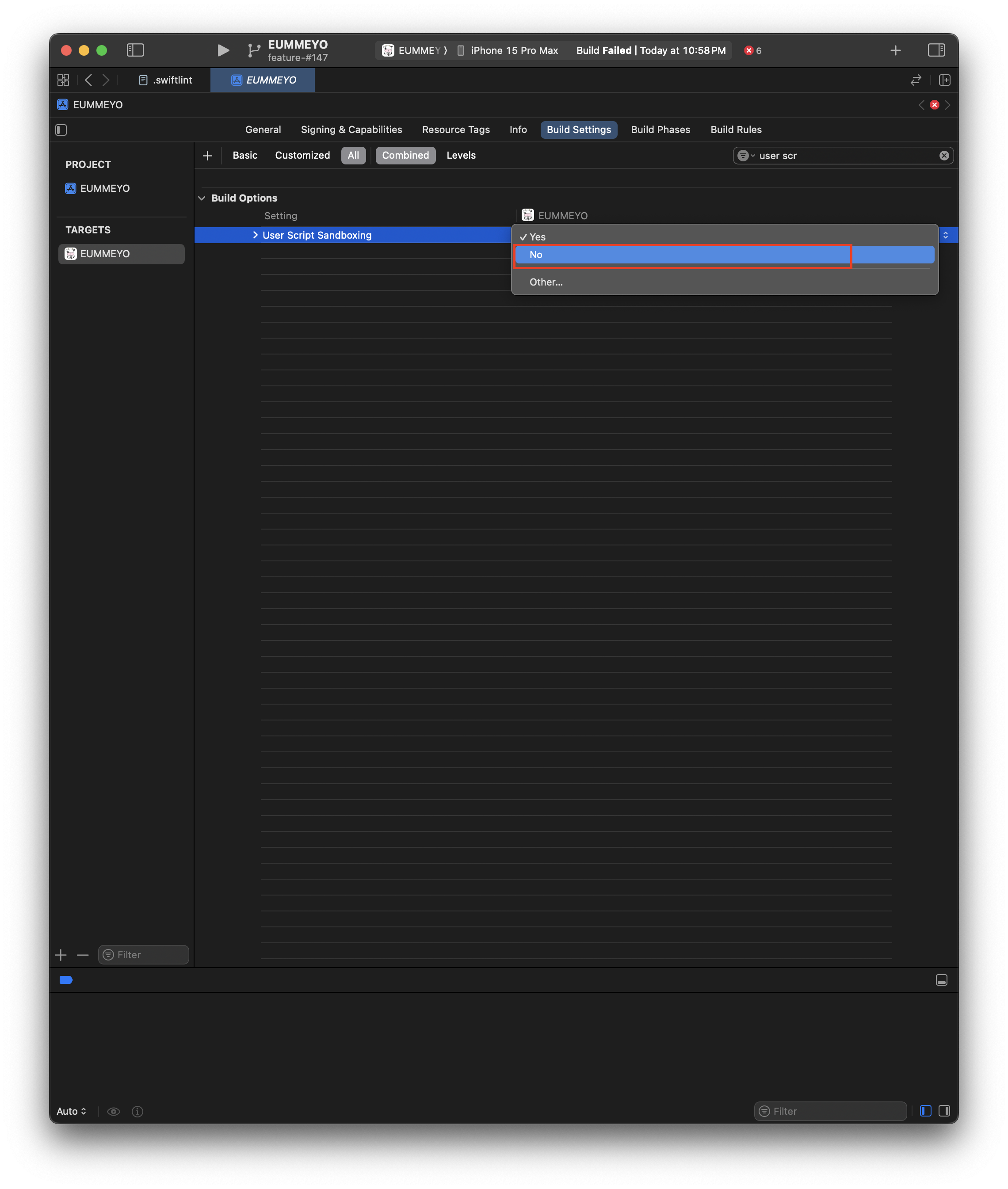Clear the build settings search field
The height and width of the screenshot is (1189, 1008).
pyautogui.click(x=944, y=156)
